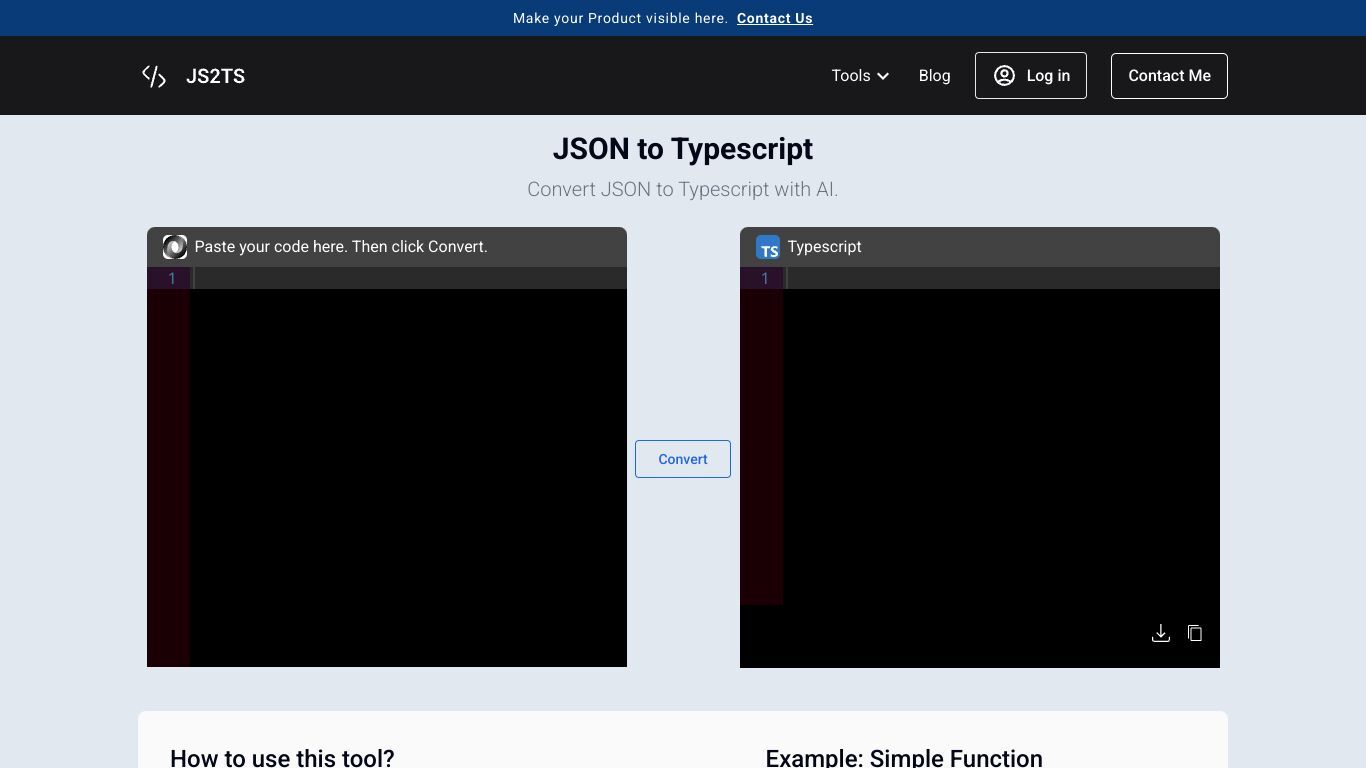Download the Typescript output

tap(1161, 633)
